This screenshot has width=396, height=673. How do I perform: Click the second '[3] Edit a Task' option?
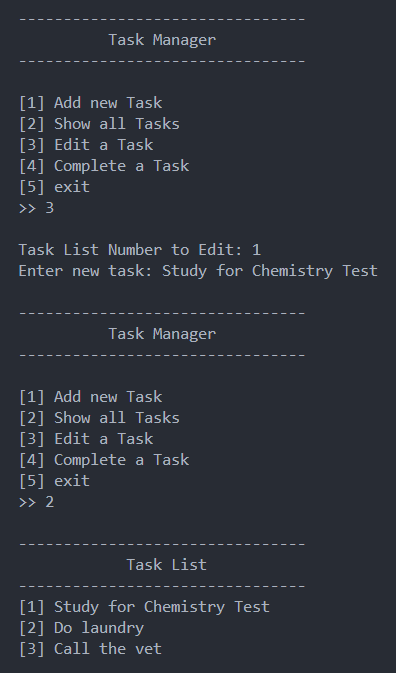coord(86,439)
